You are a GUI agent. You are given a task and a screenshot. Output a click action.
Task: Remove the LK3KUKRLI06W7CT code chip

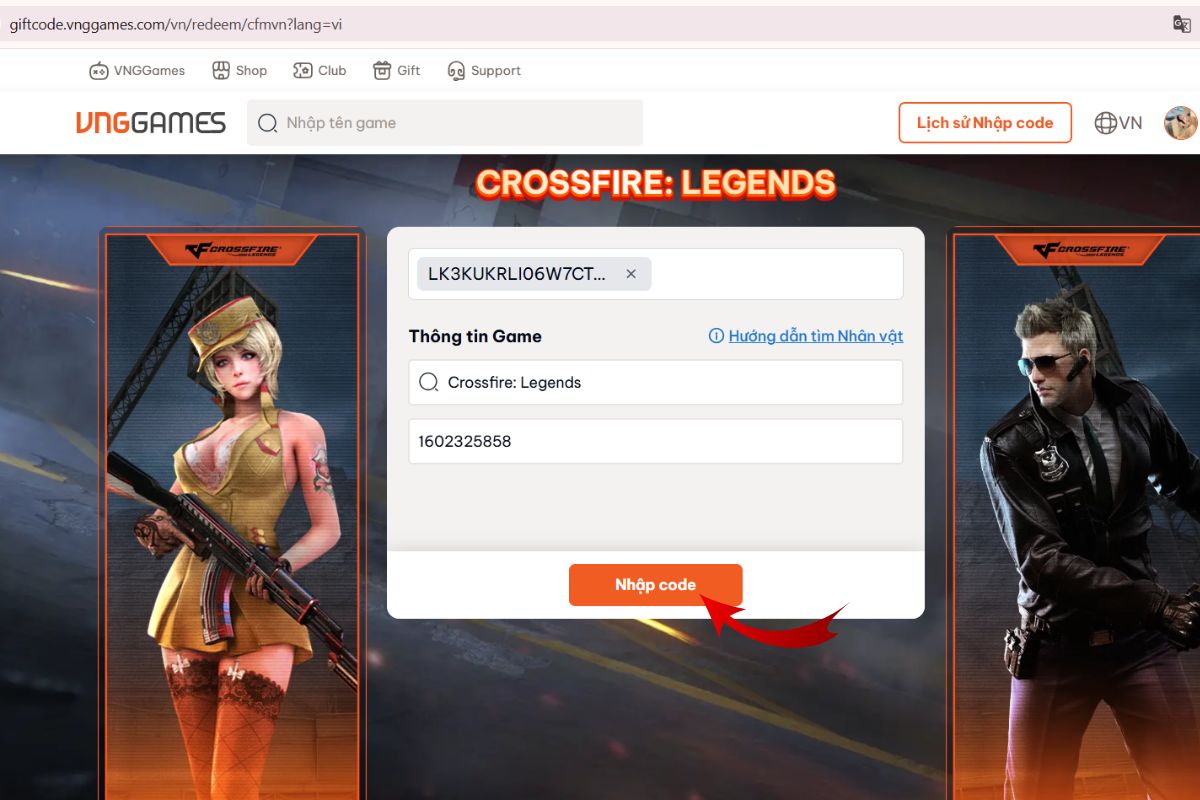pos(631,274)
